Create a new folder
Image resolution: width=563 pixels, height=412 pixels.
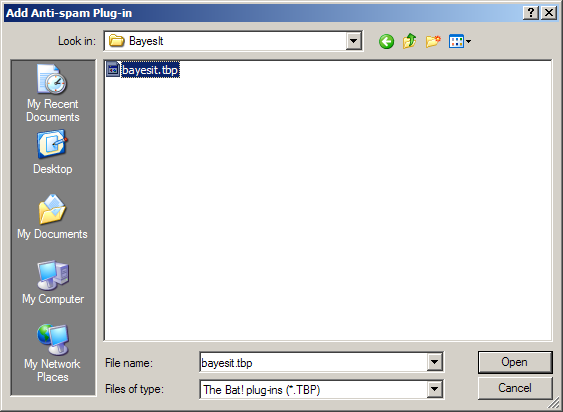[433, 41]
